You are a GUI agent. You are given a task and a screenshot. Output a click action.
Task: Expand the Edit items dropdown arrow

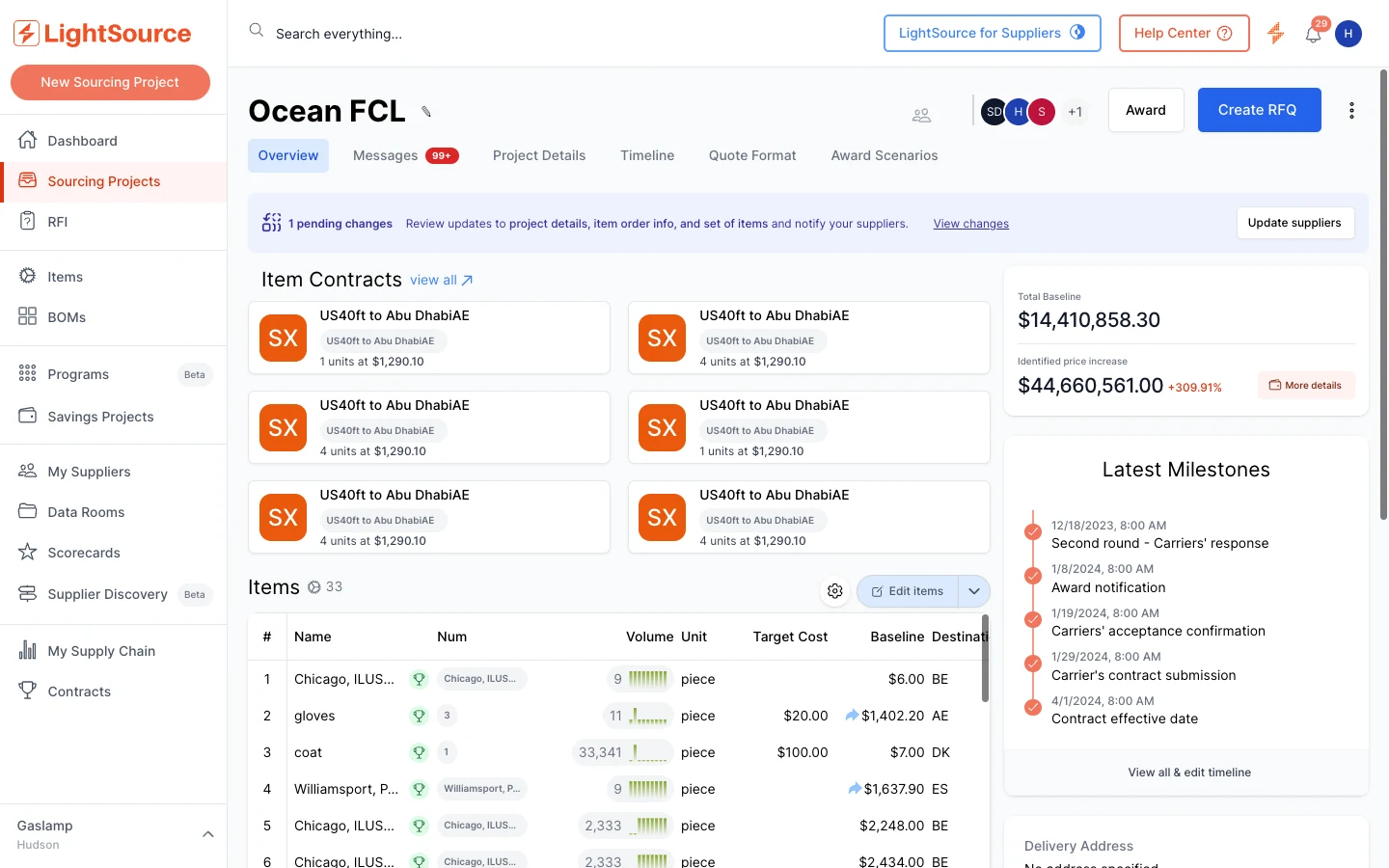coord(974,591)
